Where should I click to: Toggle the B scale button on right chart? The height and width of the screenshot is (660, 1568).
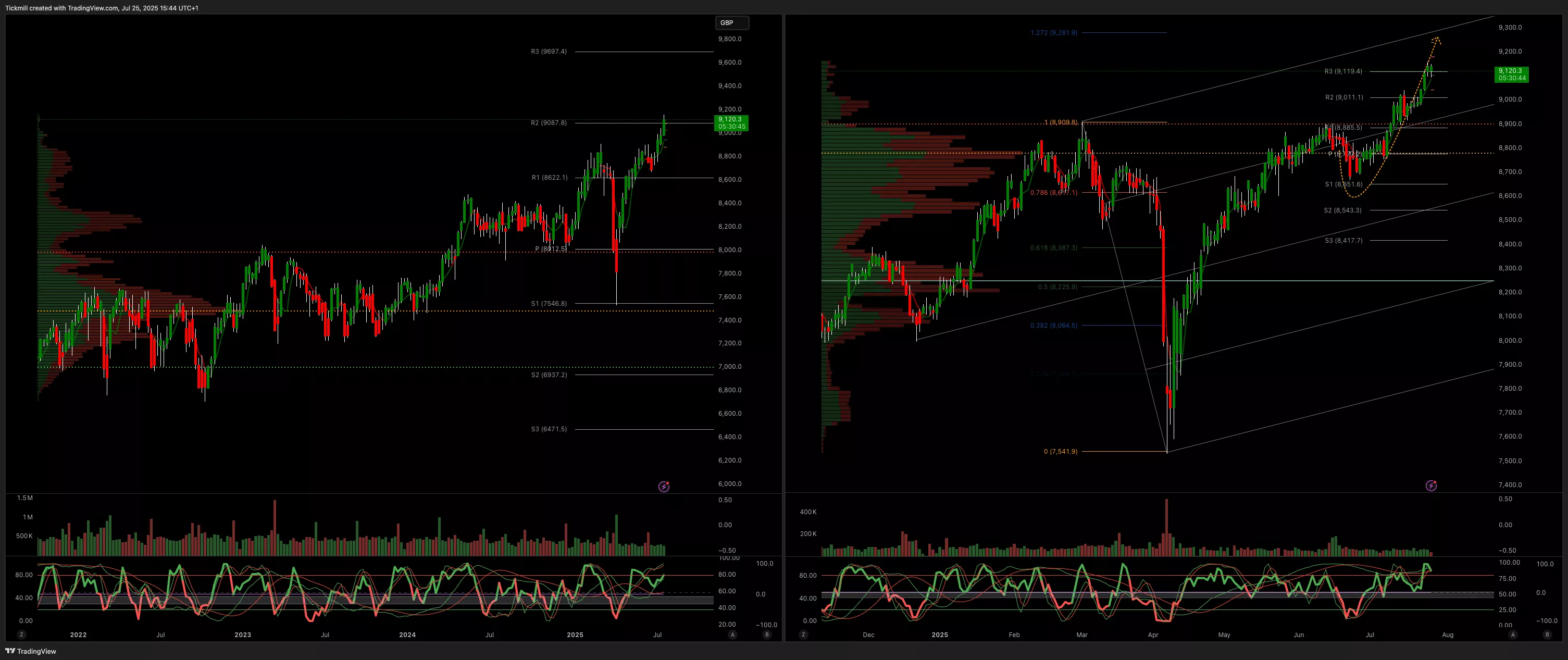(1547, 634)
